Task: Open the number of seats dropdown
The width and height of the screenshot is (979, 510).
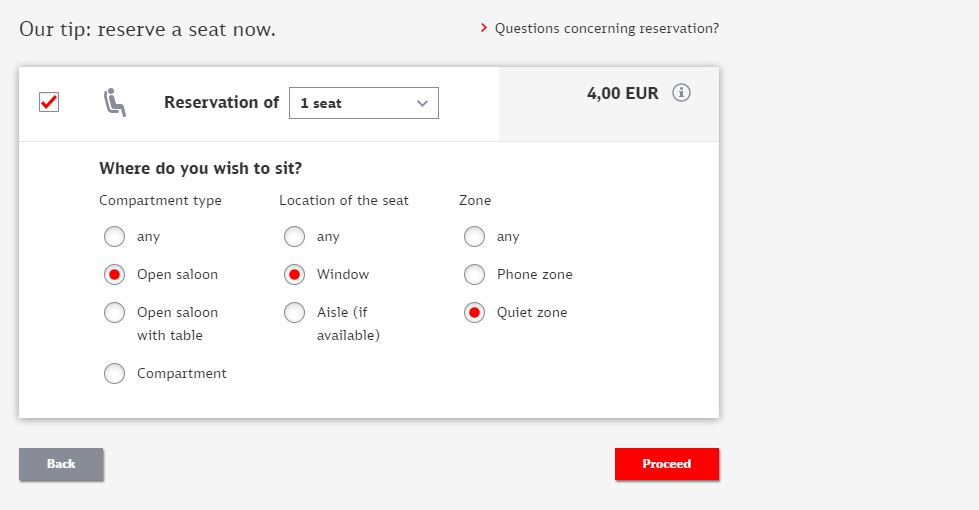Action: tap(363, 103)
